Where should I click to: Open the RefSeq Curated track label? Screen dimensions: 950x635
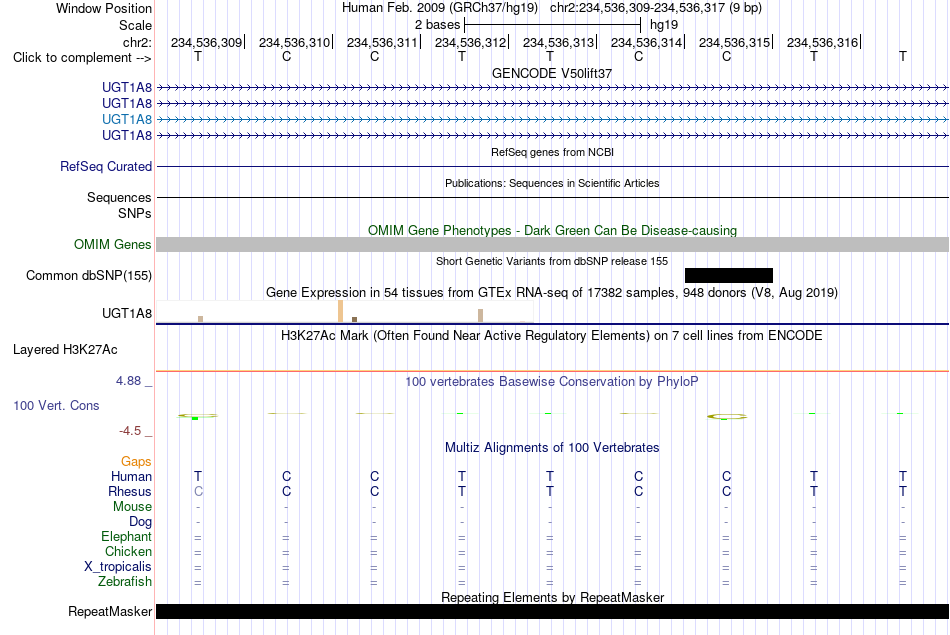106,166
